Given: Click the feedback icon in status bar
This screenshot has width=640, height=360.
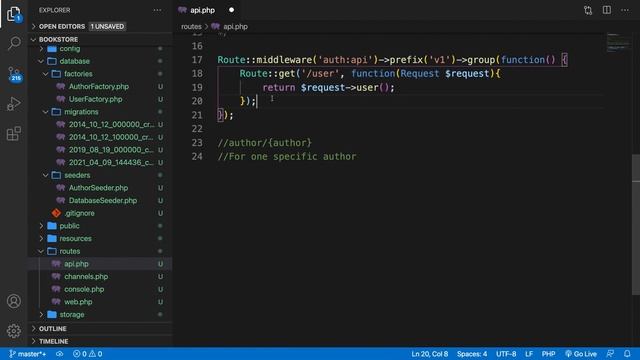Looking at the screenshot, I should tap(610, 354).
